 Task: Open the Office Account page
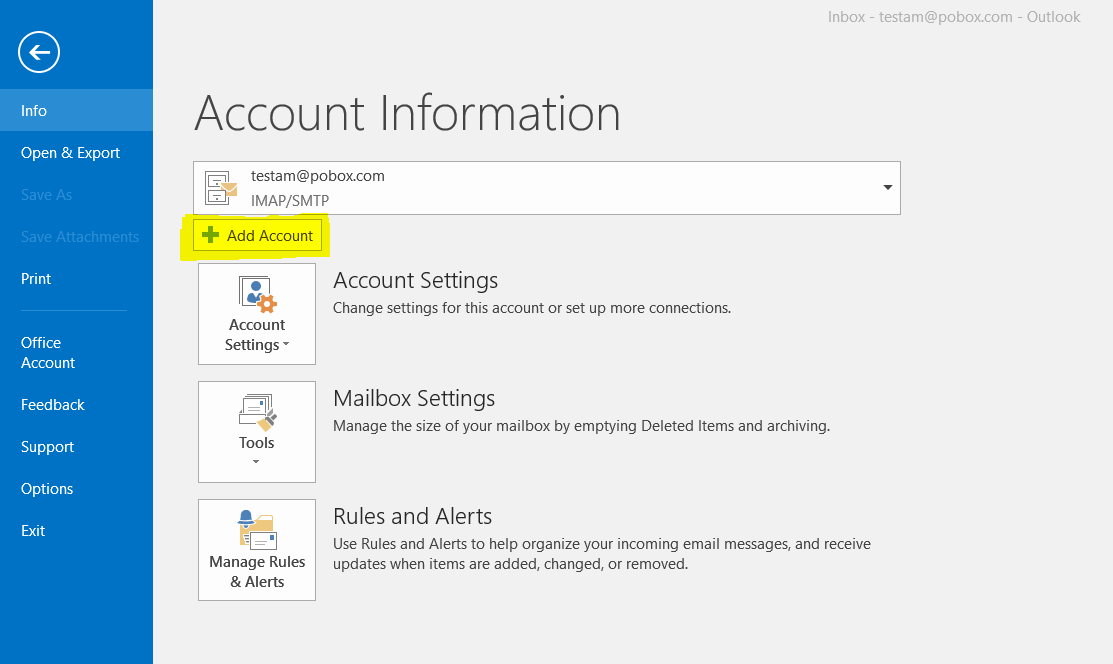[x=76, y=352]
